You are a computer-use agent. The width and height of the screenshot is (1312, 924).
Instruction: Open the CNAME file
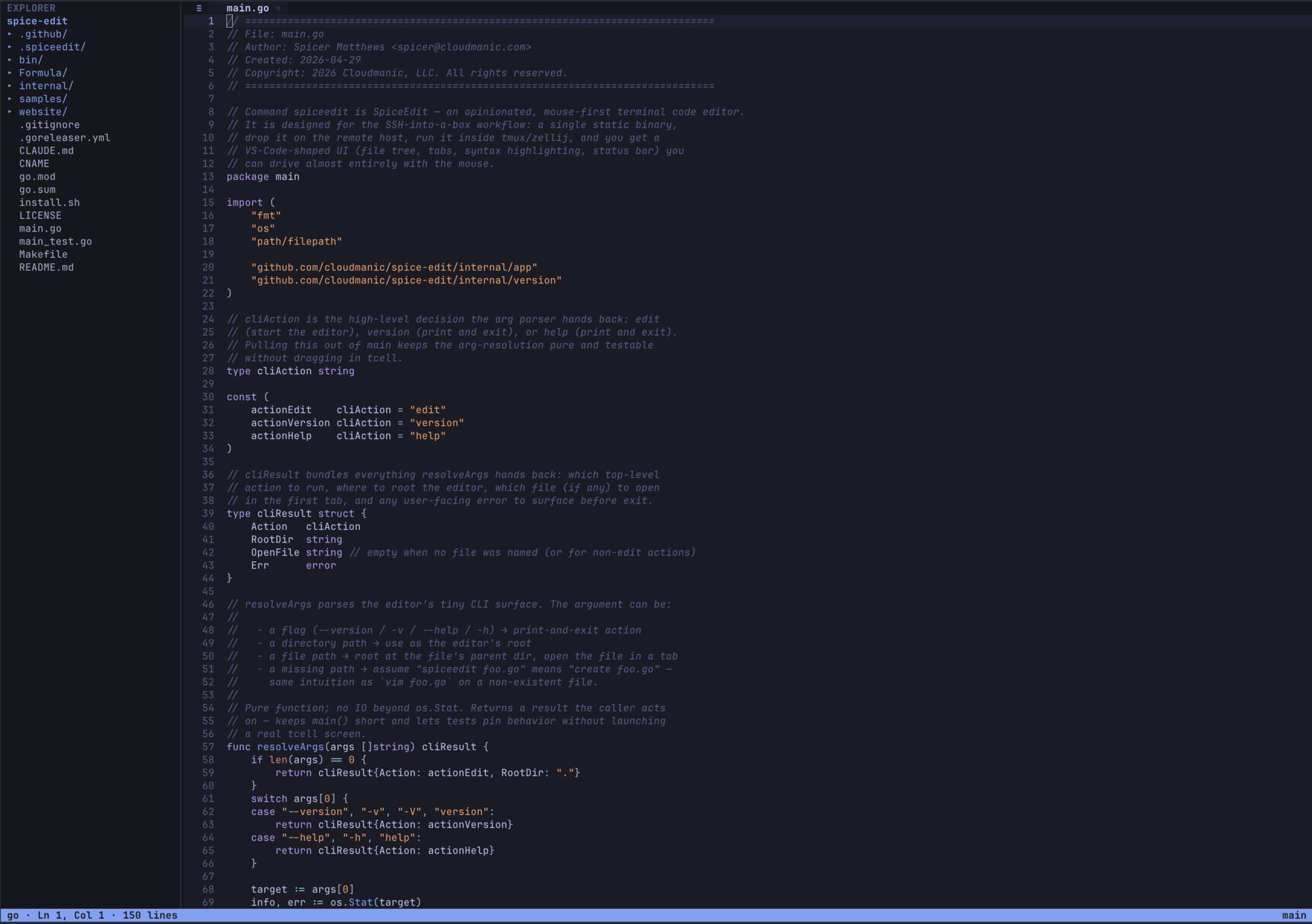click(34, 164)
